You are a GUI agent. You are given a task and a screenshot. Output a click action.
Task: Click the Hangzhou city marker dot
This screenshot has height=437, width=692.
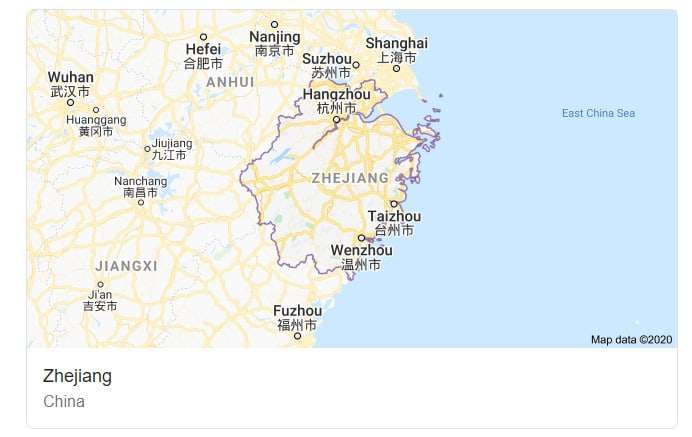point(336,120)
